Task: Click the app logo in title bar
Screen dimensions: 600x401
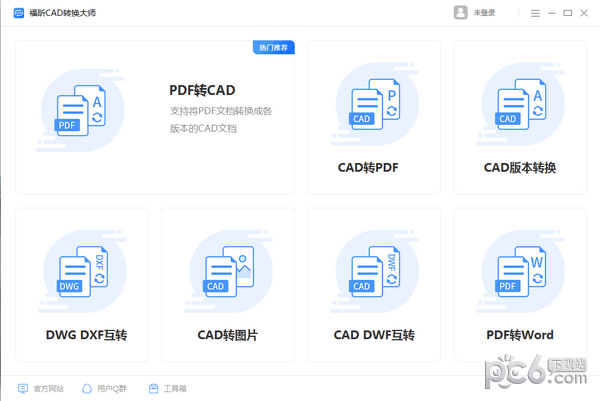Action: (x=19, y=13)
